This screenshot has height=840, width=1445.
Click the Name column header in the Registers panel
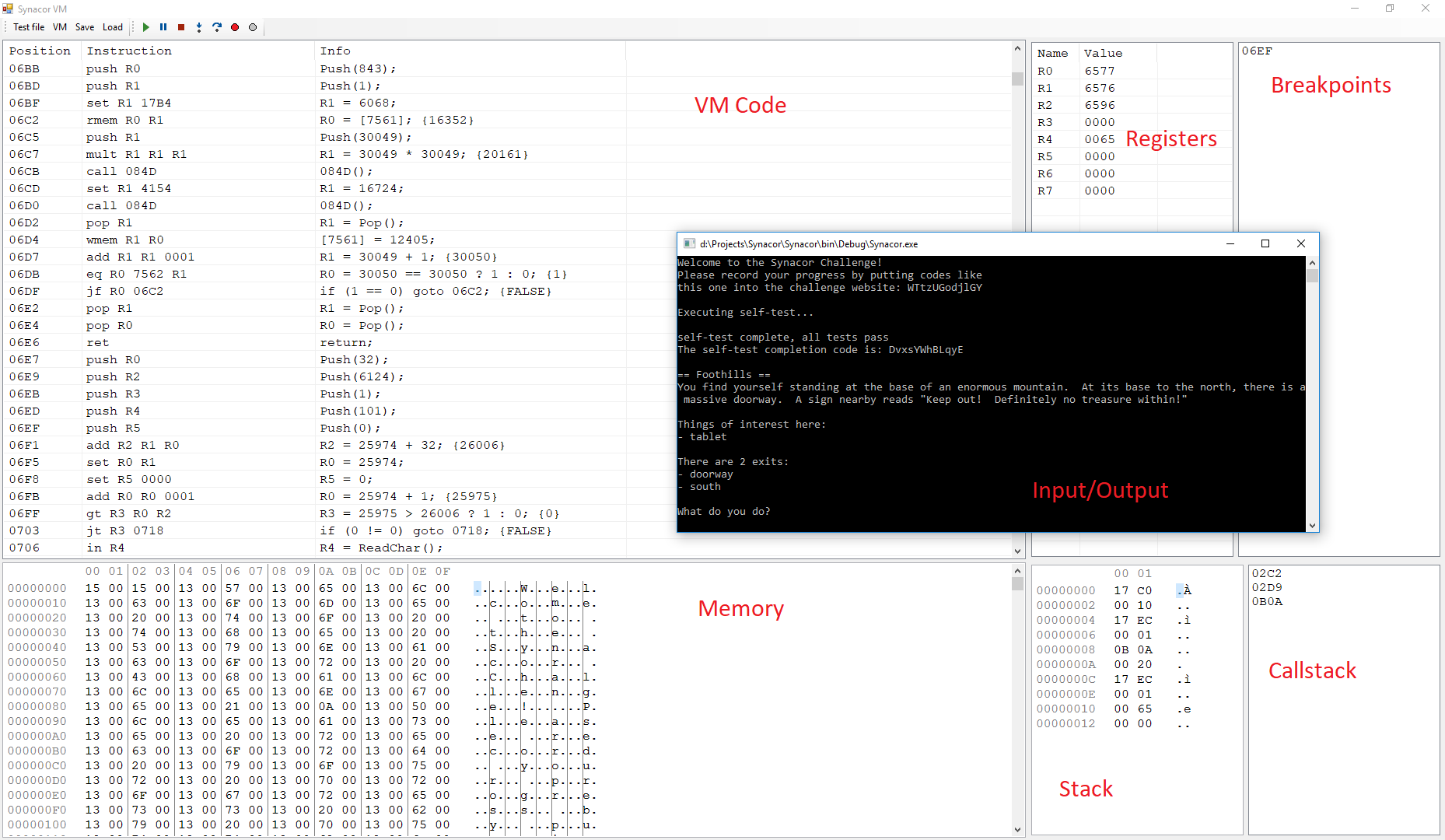click(x=1053, y=53)
